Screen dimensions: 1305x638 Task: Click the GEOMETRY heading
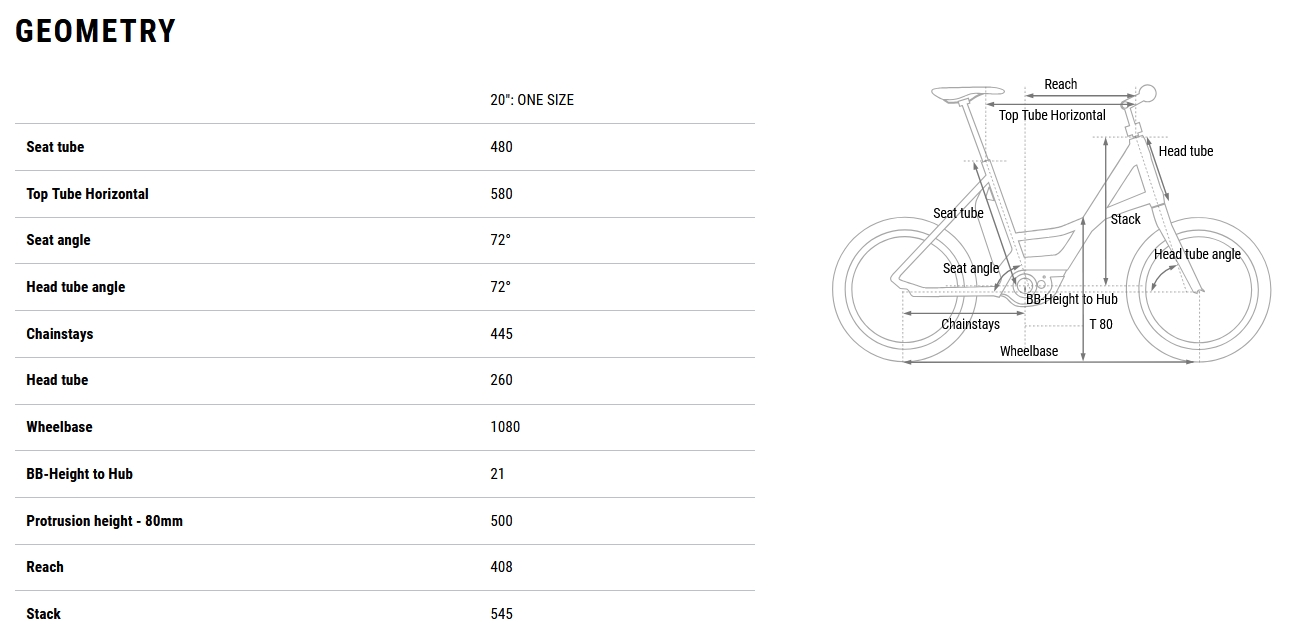(96, 32)
